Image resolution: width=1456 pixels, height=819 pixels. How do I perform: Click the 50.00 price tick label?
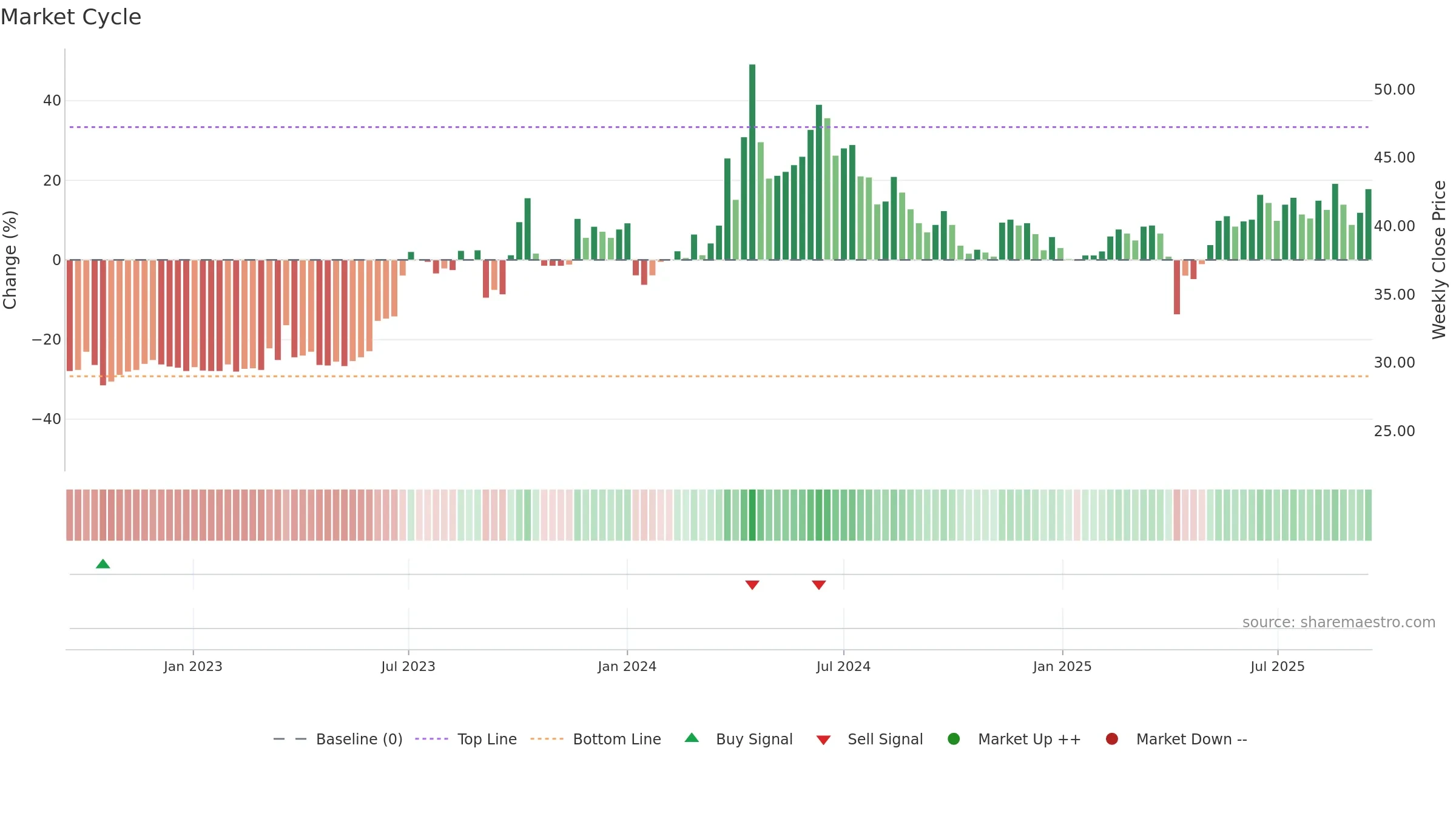coord(1394,90)
